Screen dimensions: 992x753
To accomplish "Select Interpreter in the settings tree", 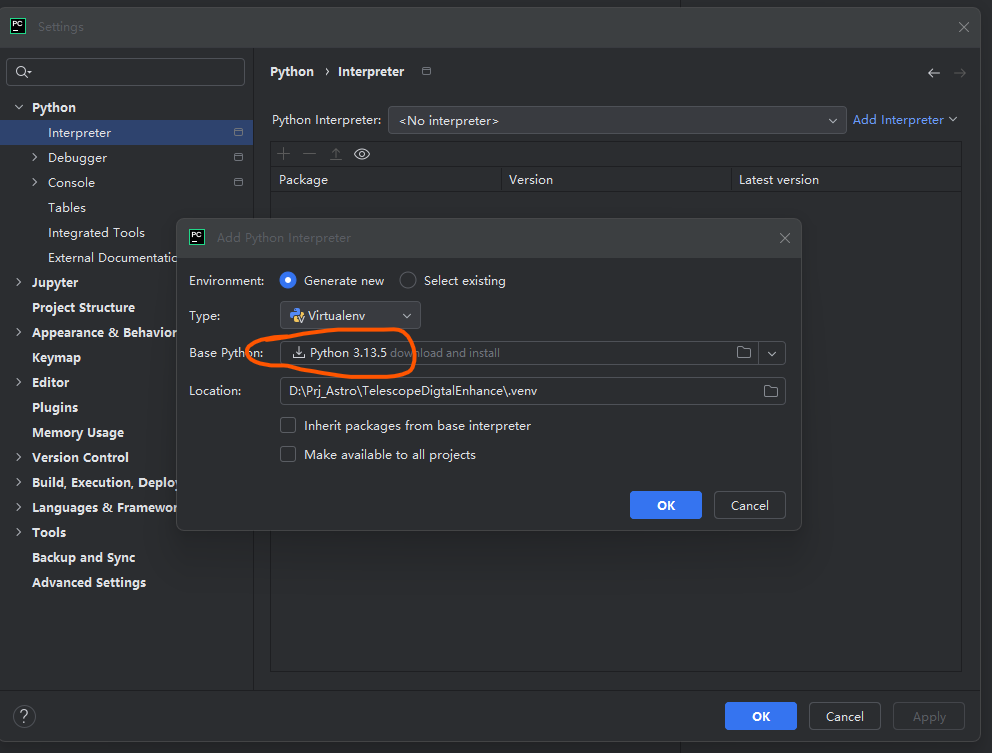I will [x=127, y=132].
